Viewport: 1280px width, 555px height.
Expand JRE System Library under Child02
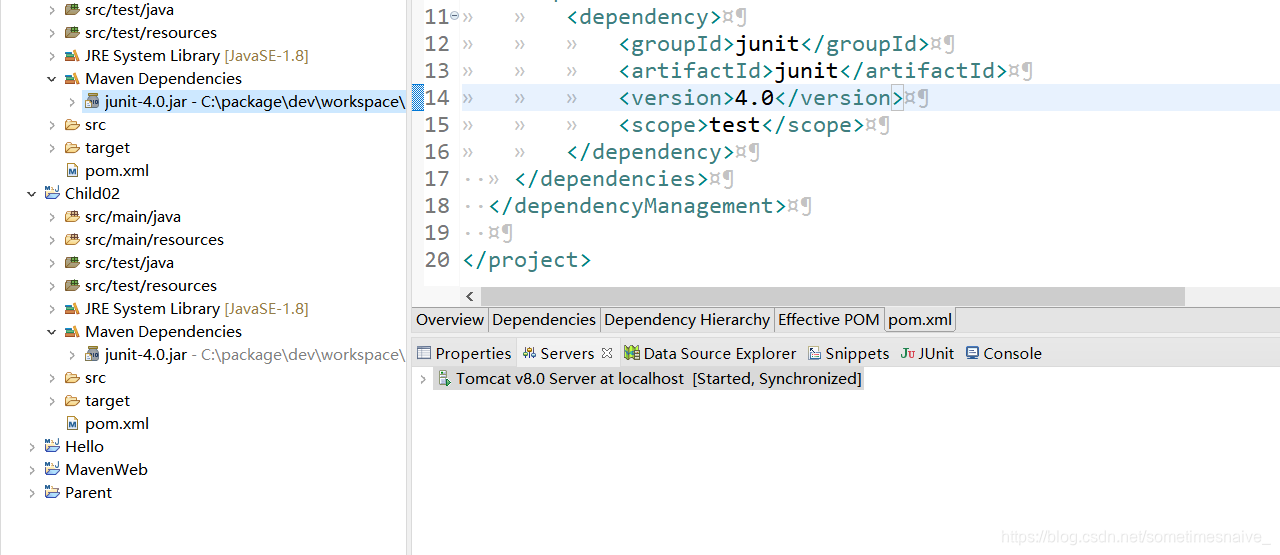[52, 308]
